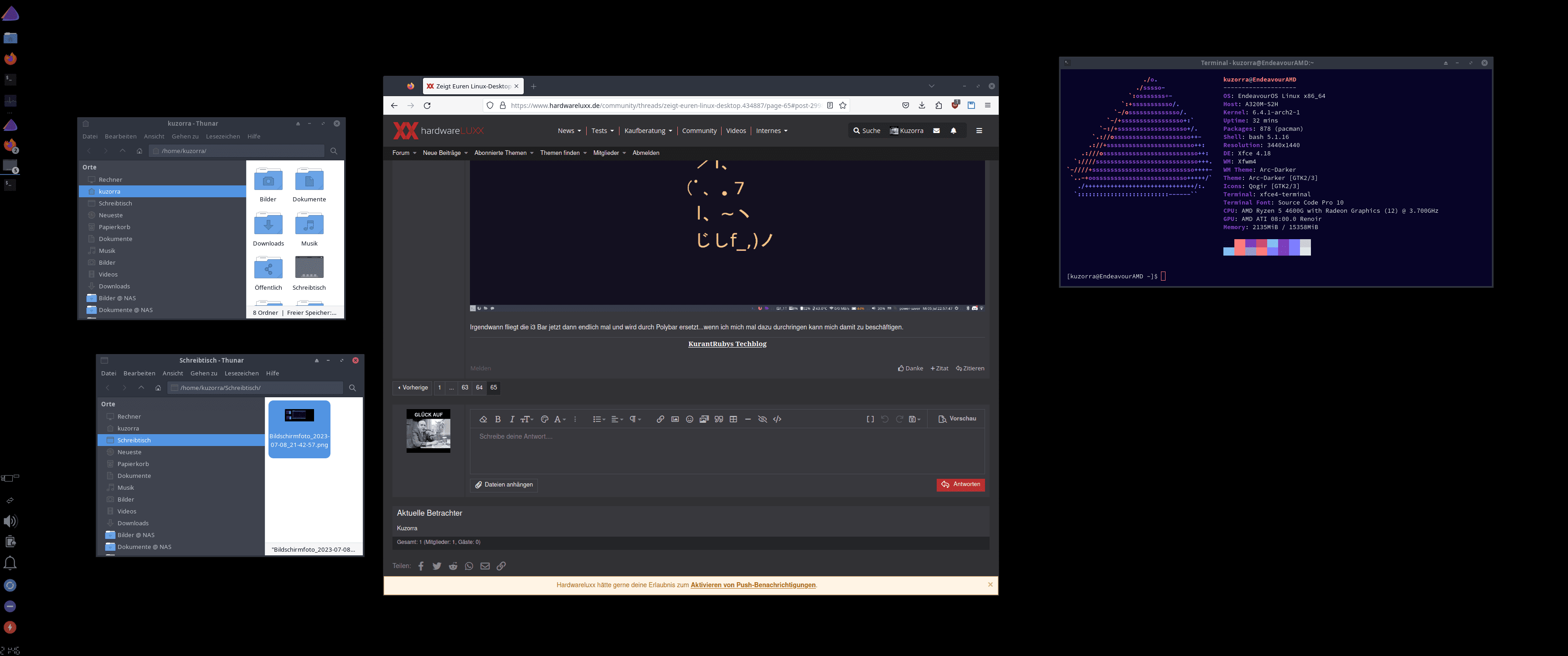Open the font family dropdown in editor
Image resolution: width=1568 pixels, height=656 pixels.
(x=560, y=419)
